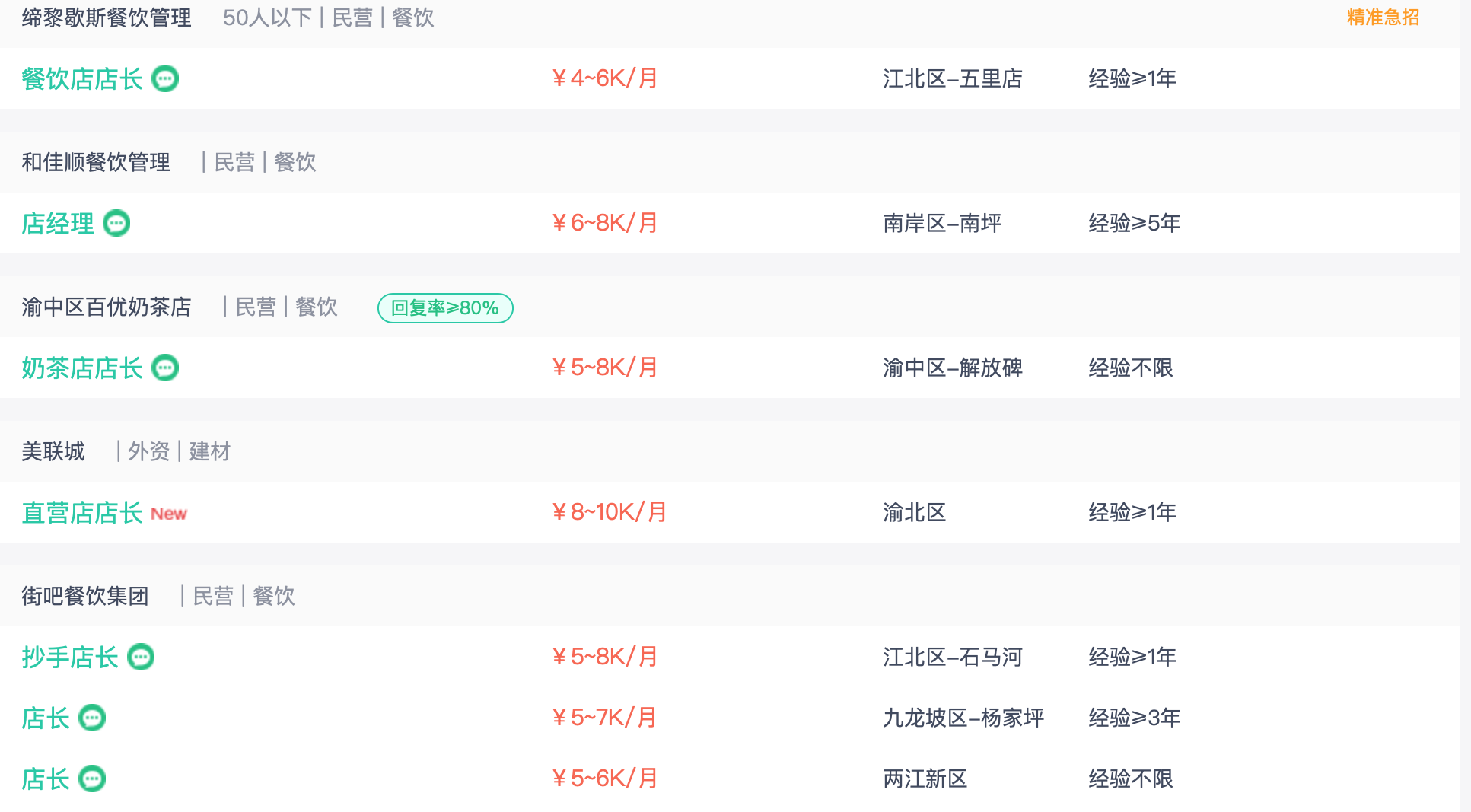Open chat for 九龙坡区-杨家坪 店长 job
1471x812 pixels.
point(92,718)
